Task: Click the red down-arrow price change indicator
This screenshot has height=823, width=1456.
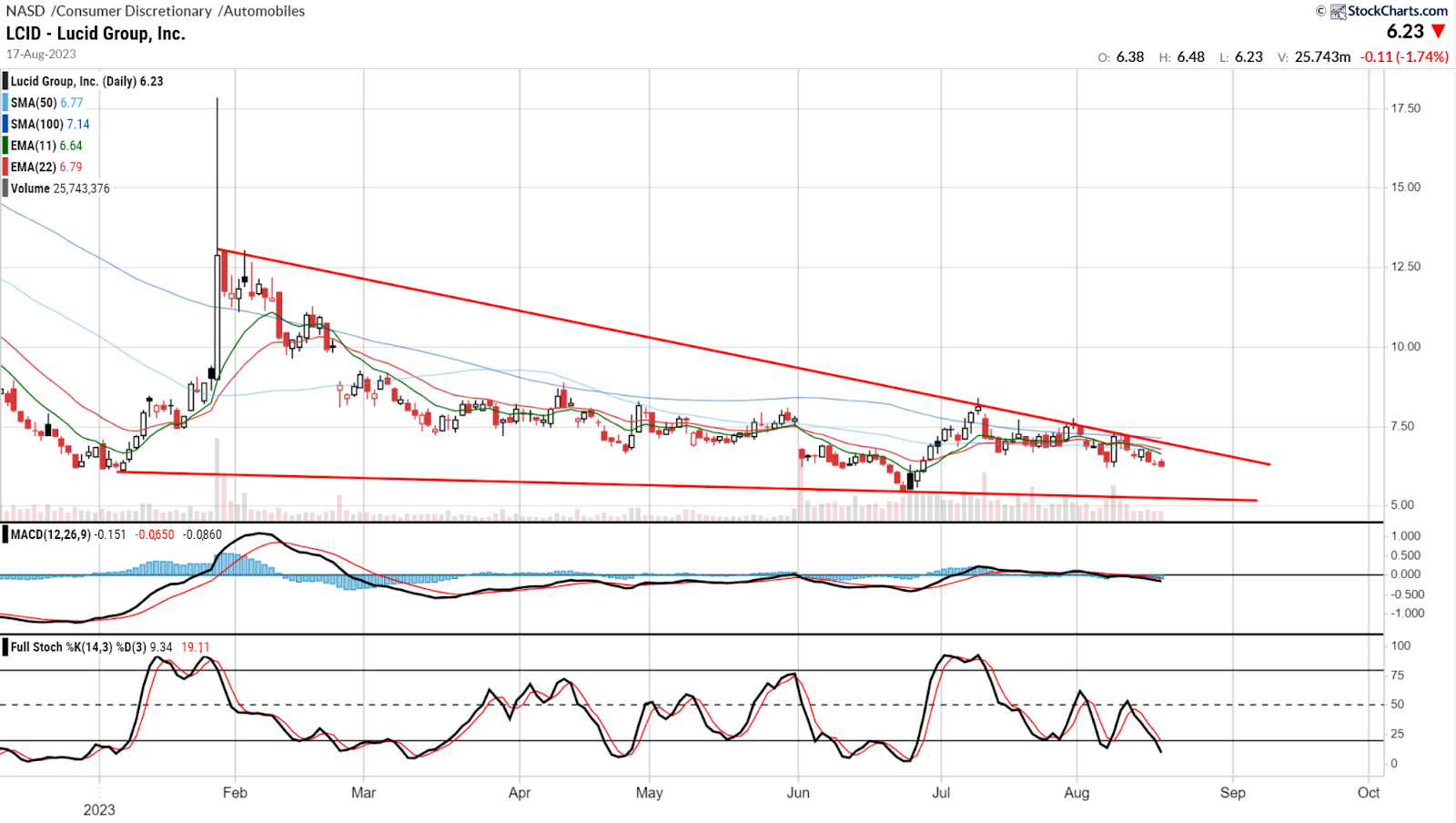Action: click(1439, 32)
